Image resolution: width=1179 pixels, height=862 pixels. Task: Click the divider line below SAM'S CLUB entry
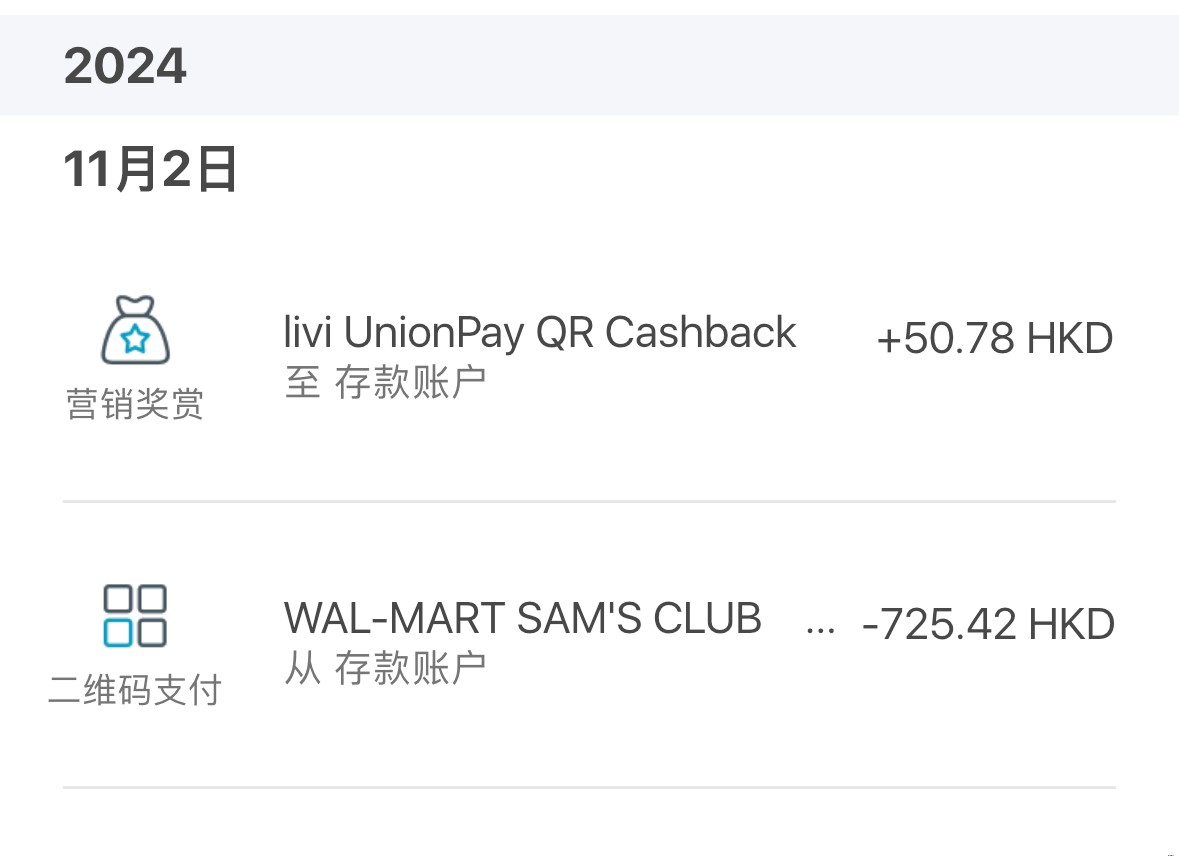(589, 787)
